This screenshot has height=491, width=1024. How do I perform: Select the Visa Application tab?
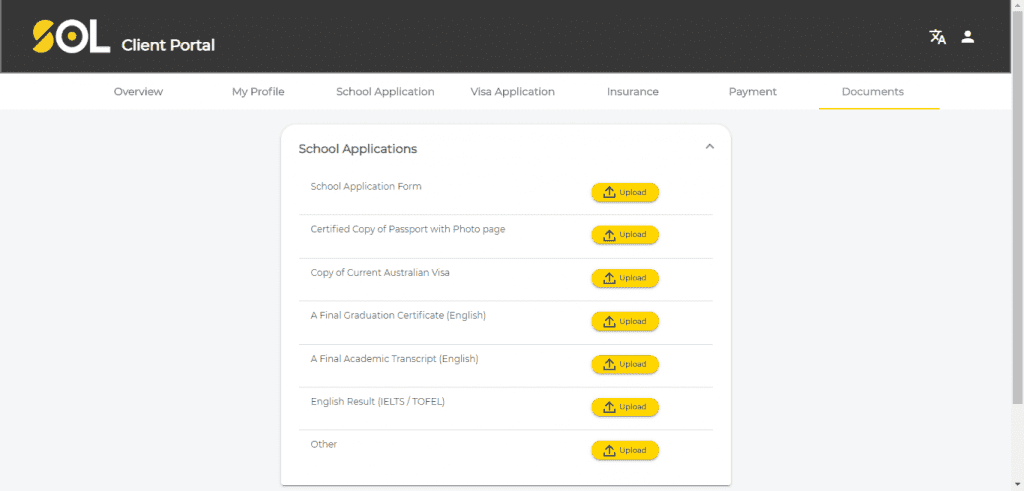point(513,92)
